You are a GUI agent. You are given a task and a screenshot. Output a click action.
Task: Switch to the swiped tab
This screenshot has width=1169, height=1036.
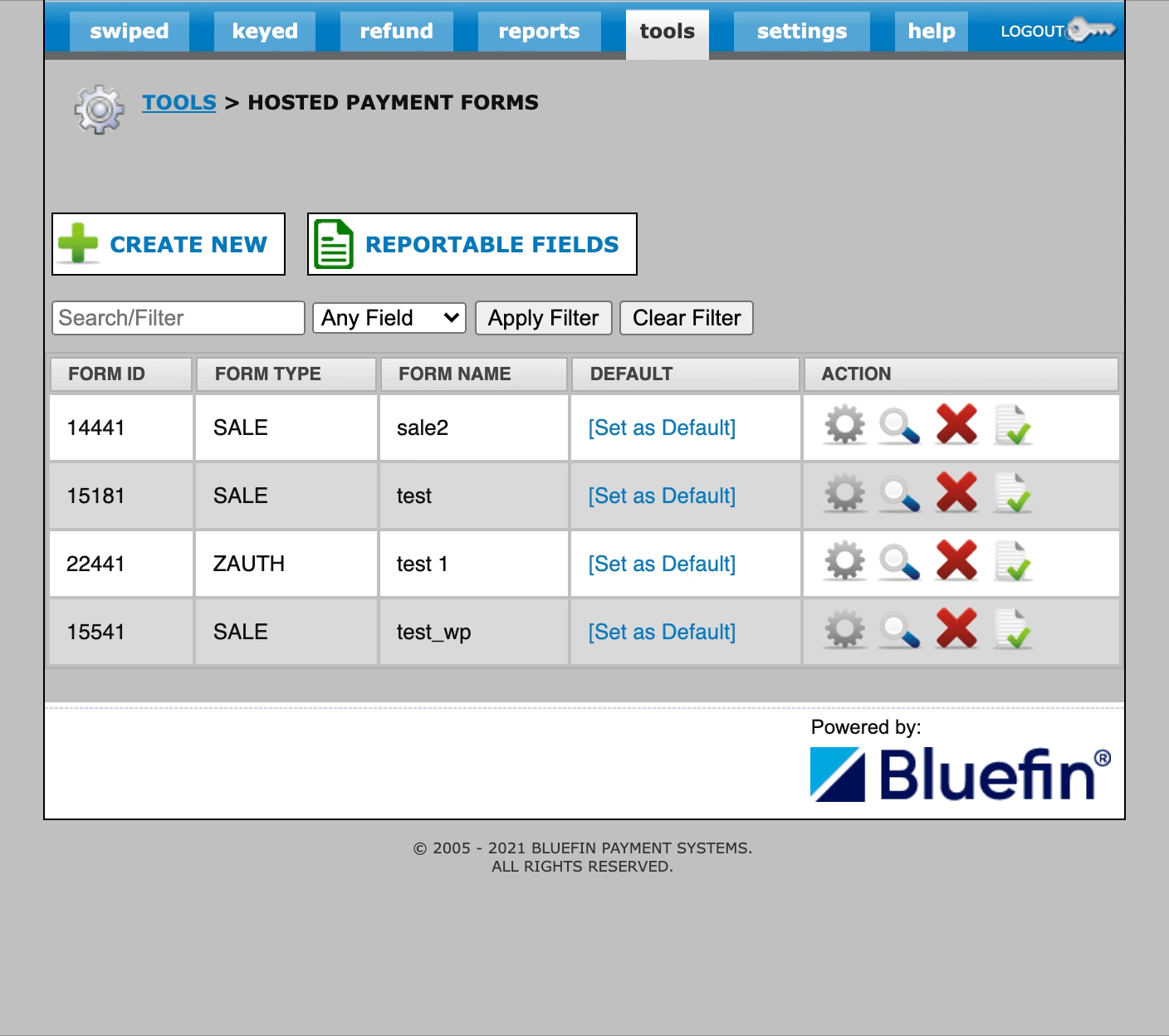click(x=130, y=32)
